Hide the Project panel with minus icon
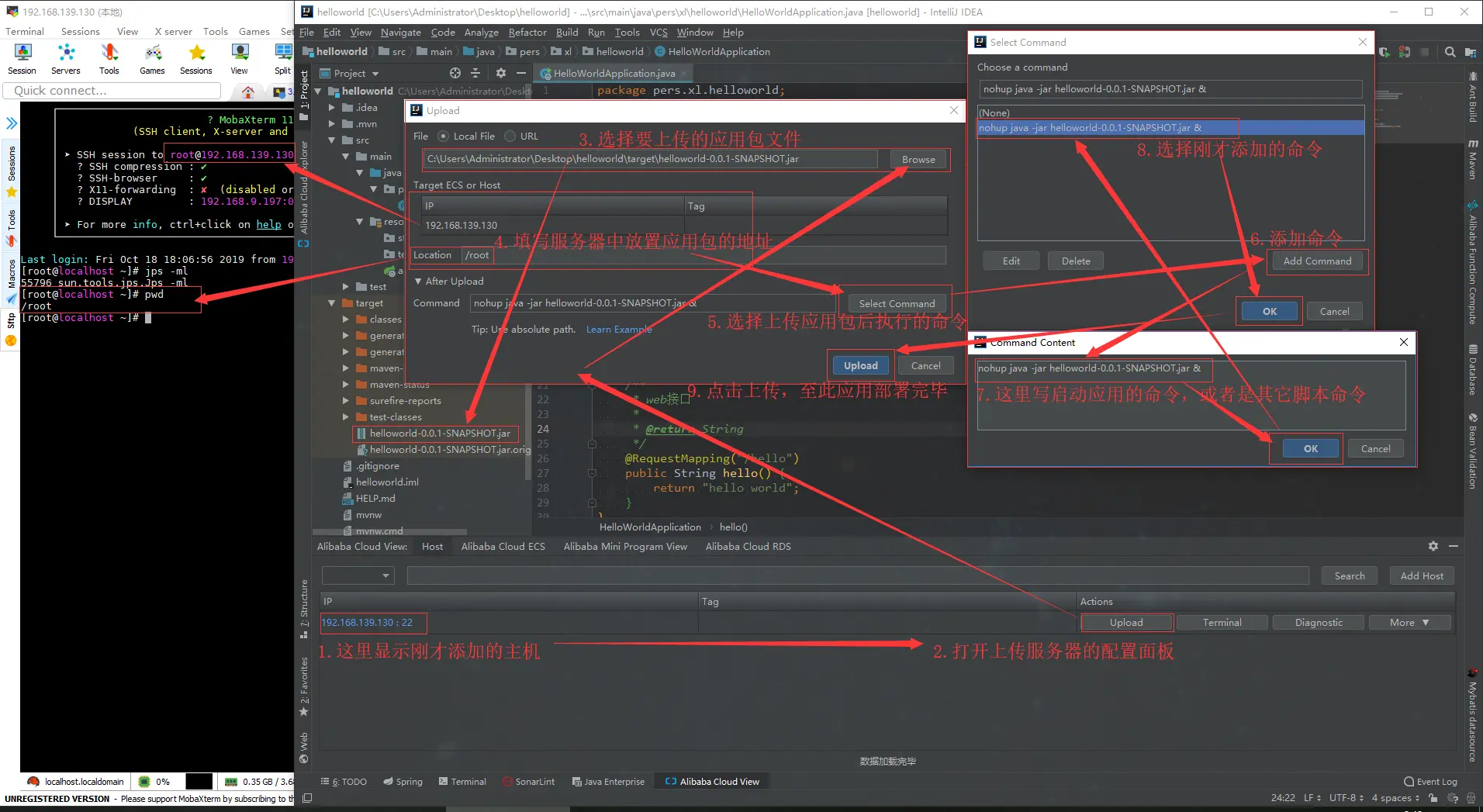1483x812 pixels. [x=521, y=73]
